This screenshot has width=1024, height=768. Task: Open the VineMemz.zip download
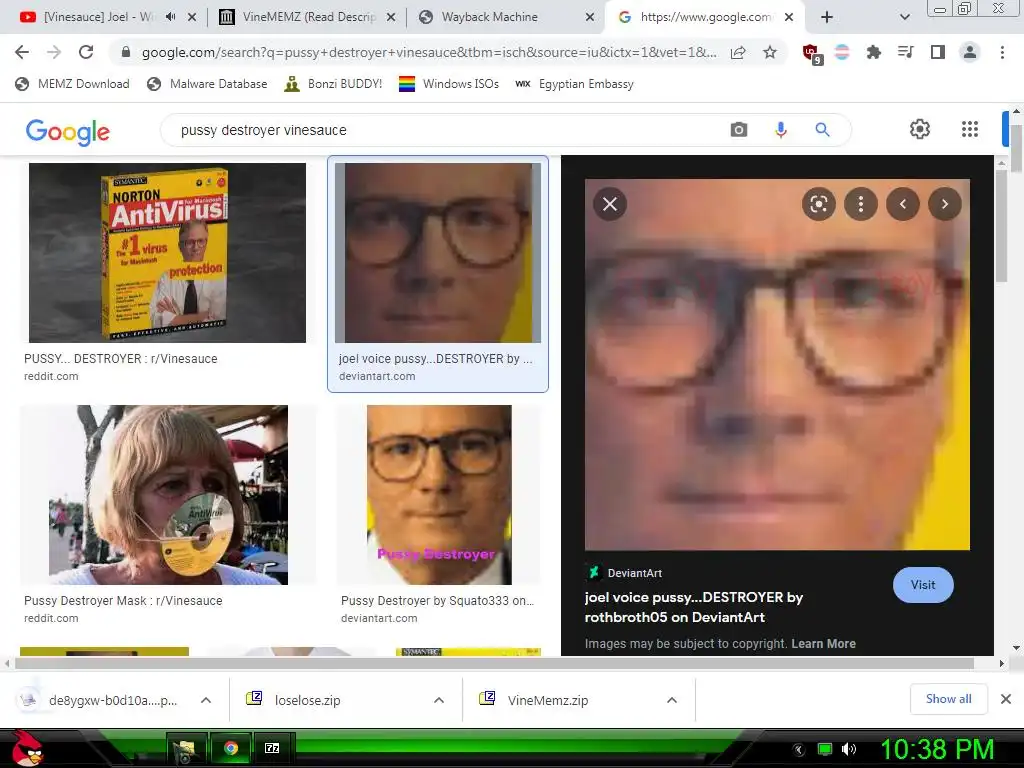pyautogui.click(x=547, y=700)
